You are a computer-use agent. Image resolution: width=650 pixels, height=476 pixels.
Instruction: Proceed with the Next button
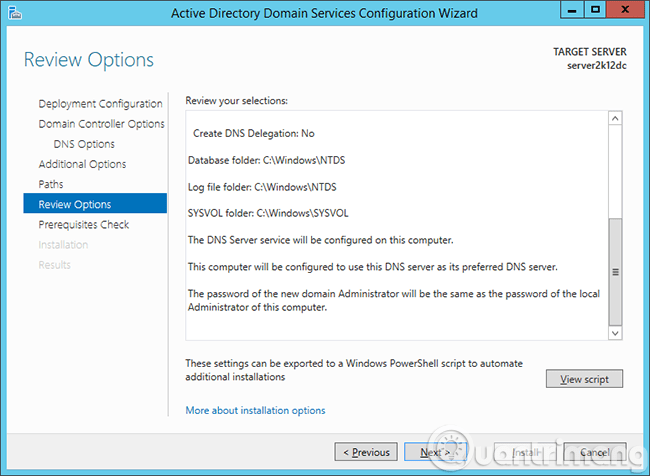tap(435, 452)
